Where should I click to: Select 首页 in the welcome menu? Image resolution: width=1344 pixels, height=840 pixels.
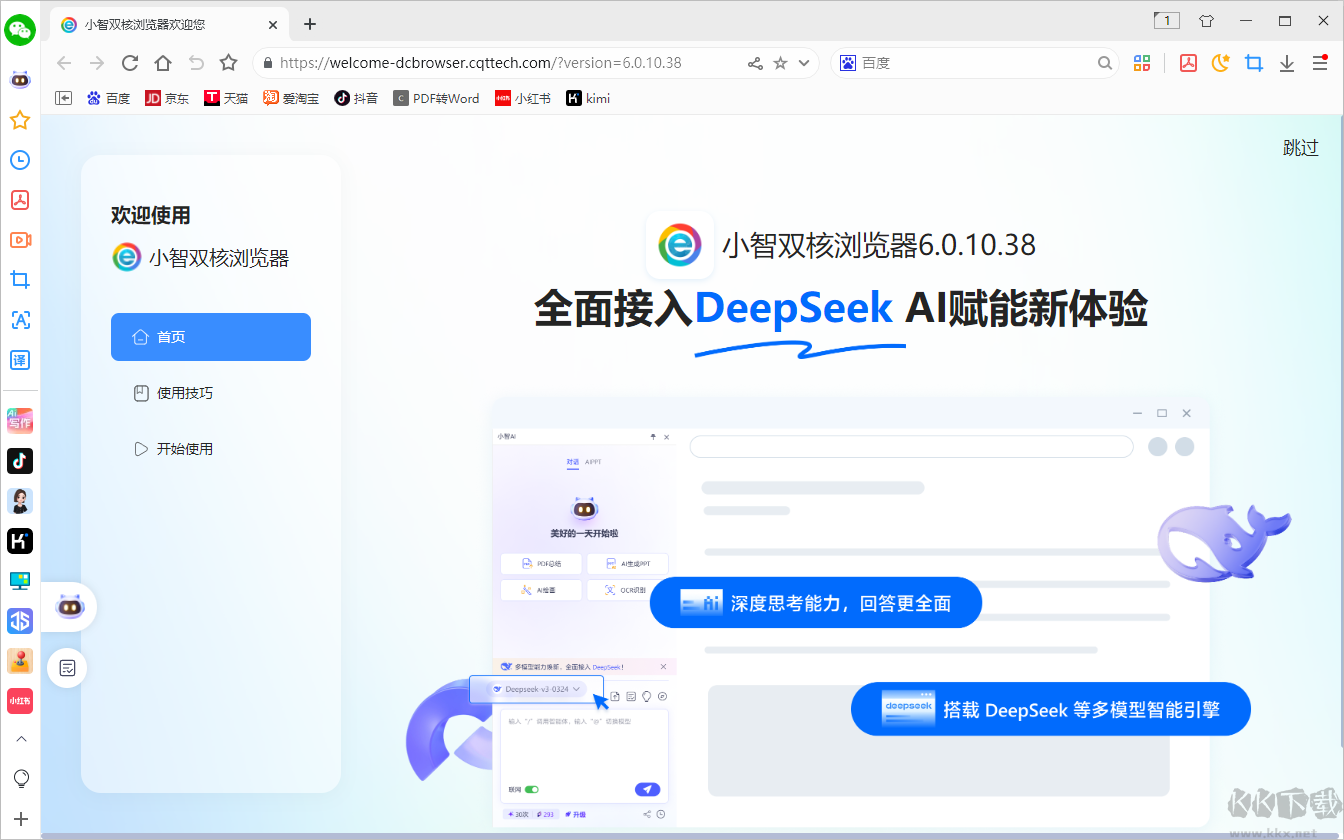[x=211, y=337]
